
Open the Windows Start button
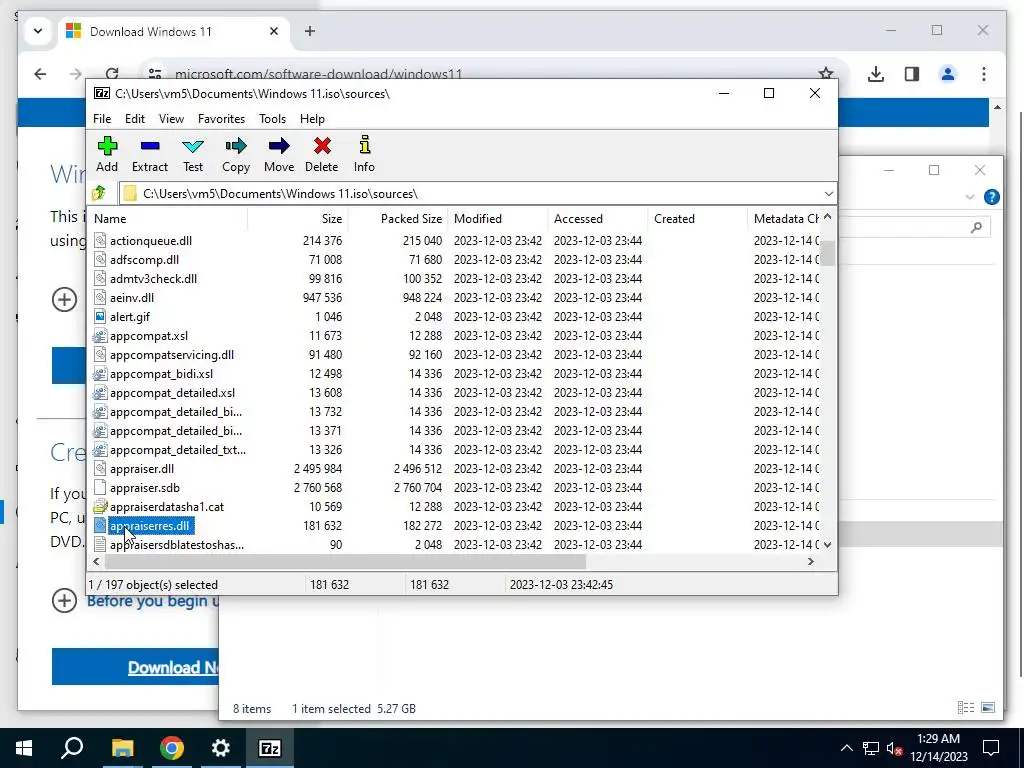click(x=24, y=748)
